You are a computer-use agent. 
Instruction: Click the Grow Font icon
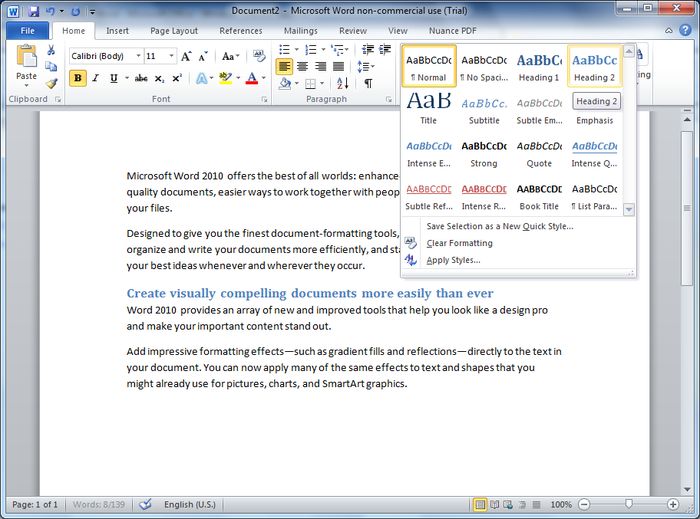[x=186, y=56]
